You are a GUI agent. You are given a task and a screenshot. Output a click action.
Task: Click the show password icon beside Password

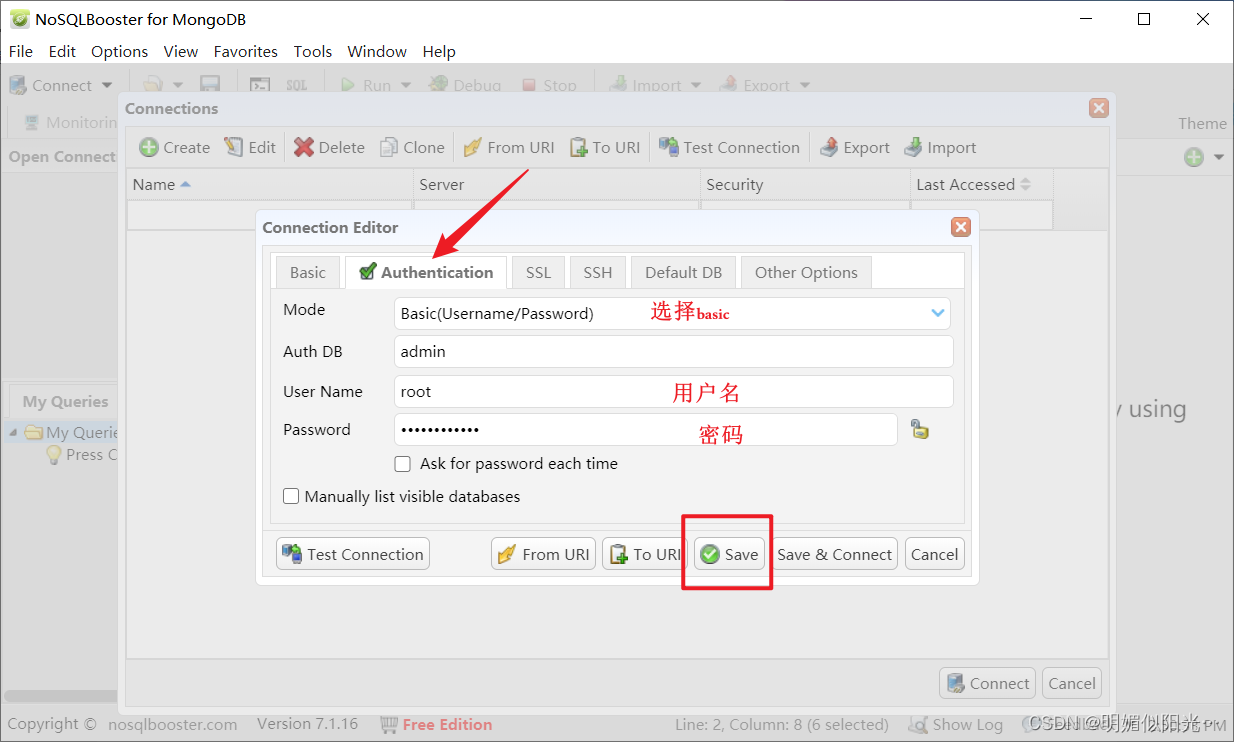920,430
